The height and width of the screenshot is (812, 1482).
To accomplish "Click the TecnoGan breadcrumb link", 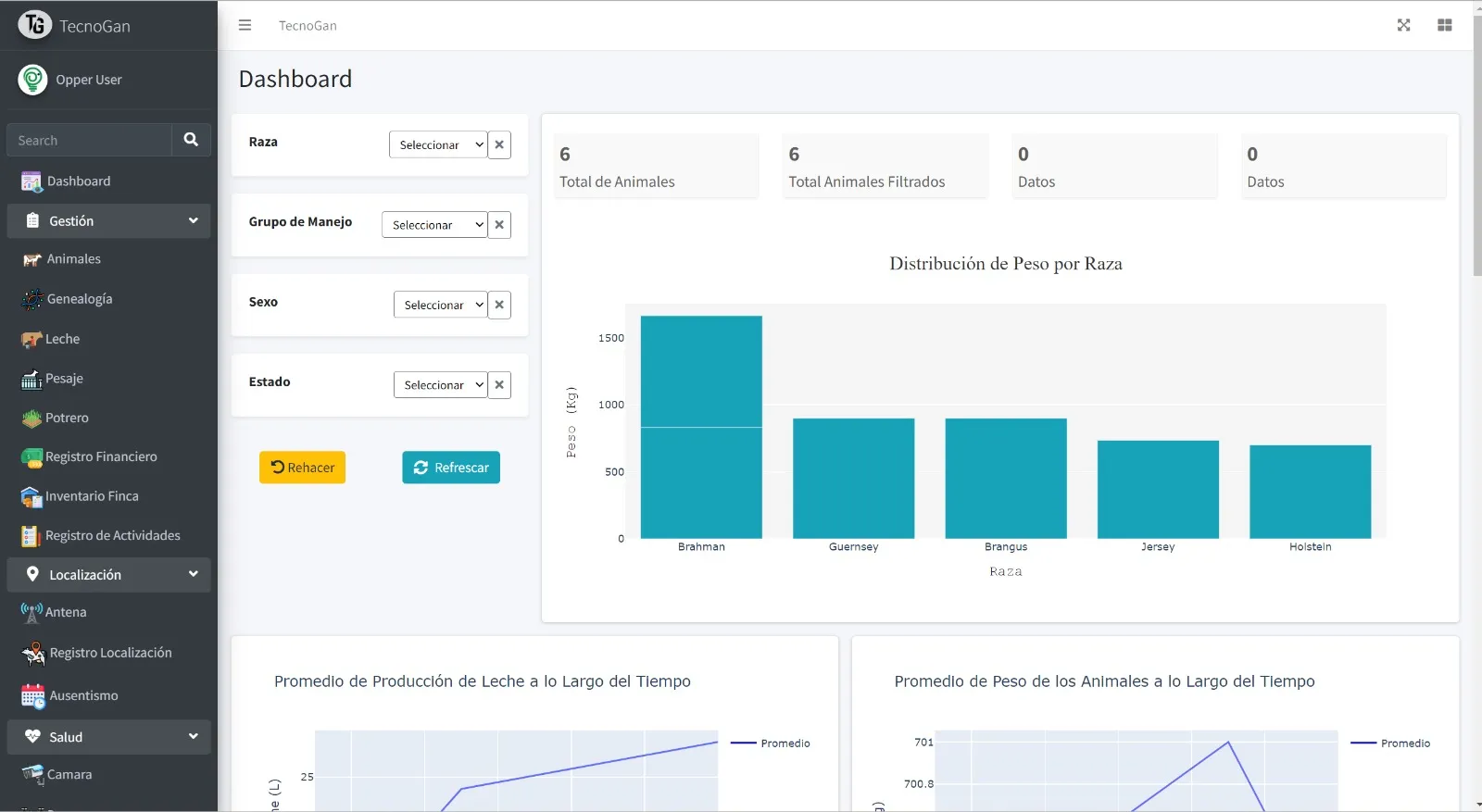I will point(308,26).
